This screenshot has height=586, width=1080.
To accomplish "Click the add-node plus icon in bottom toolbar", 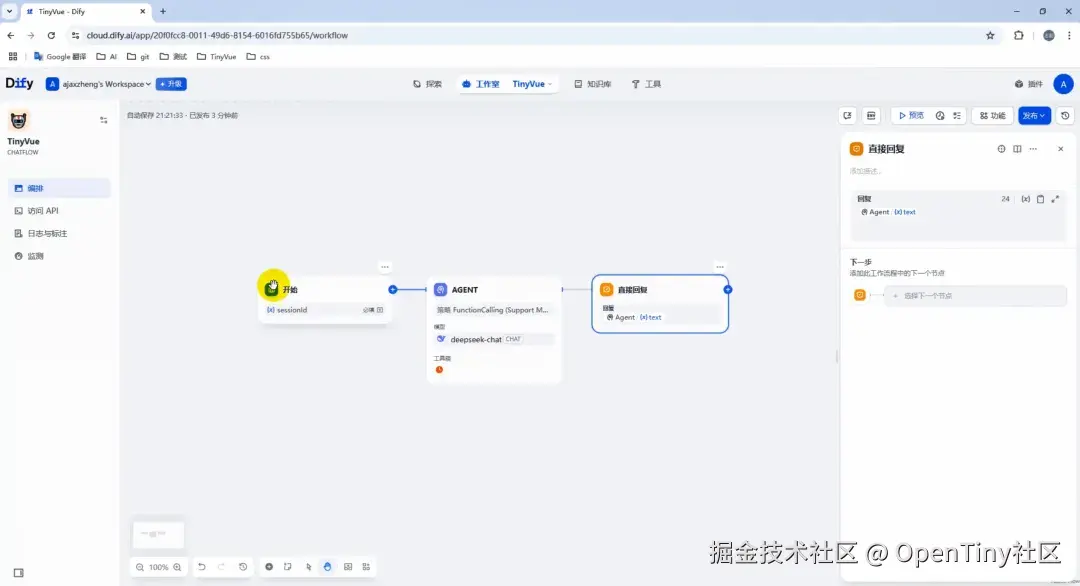I will 269,567.
